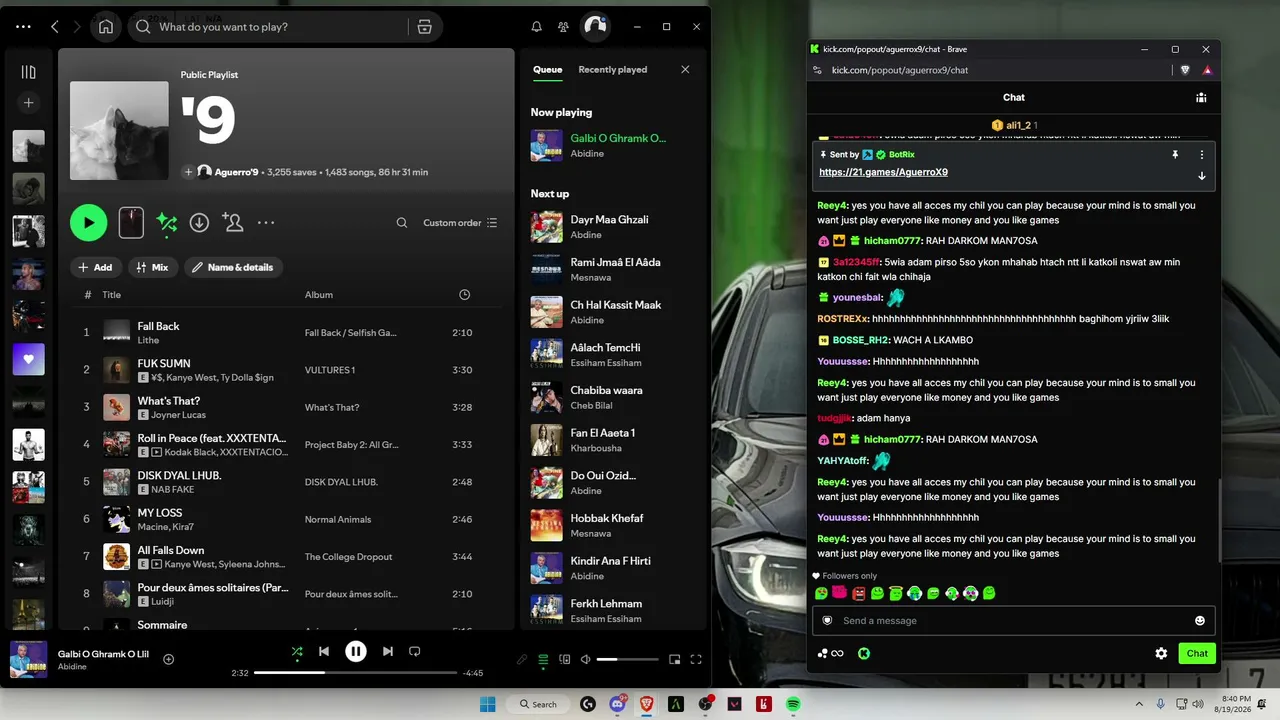The image size is (1280, 720).
Task: Adjust the Spotify volume slider
Action: [x=628, y=659]
